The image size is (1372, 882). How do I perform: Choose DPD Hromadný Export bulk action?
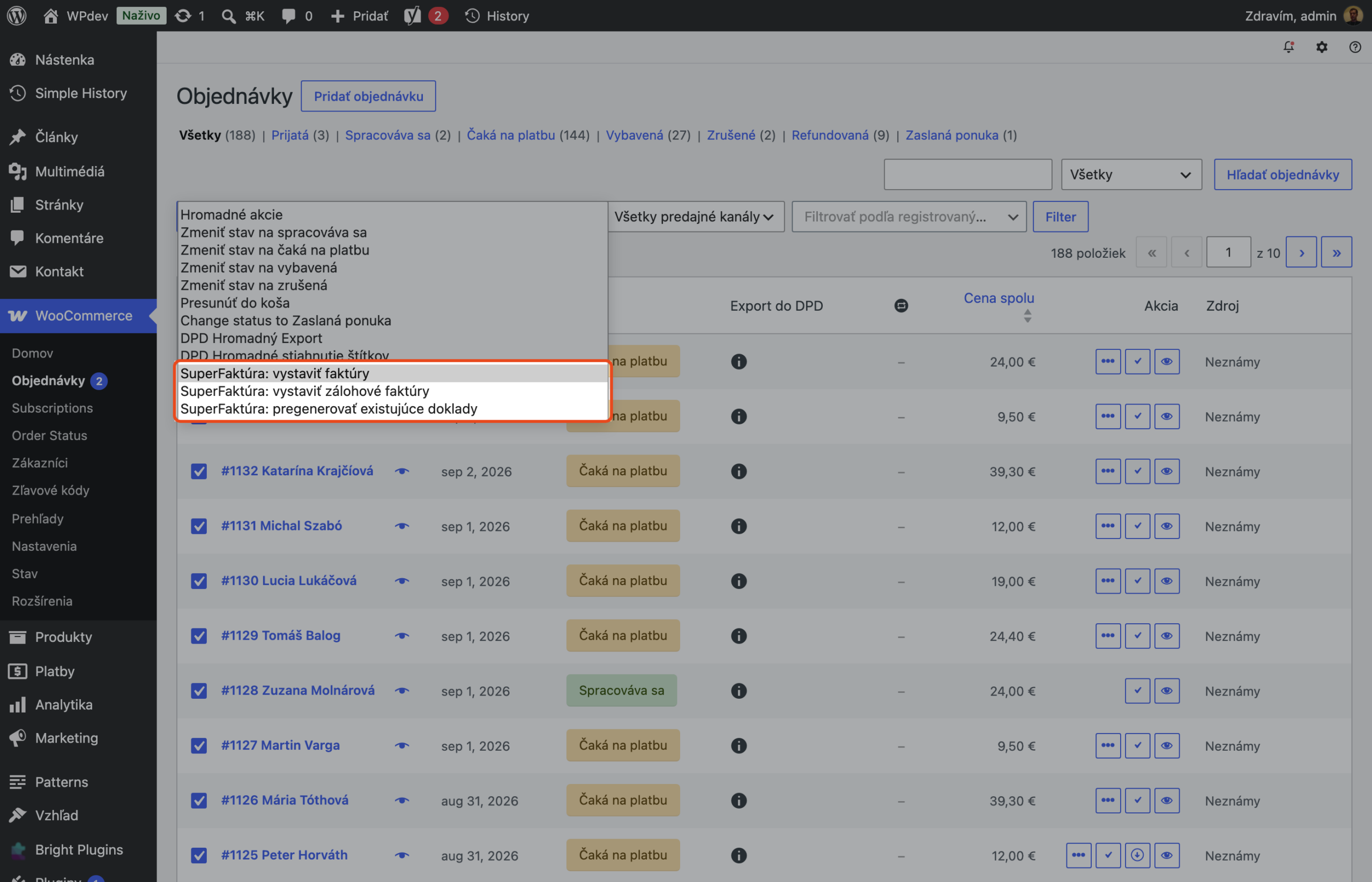[x=392, y=338]
